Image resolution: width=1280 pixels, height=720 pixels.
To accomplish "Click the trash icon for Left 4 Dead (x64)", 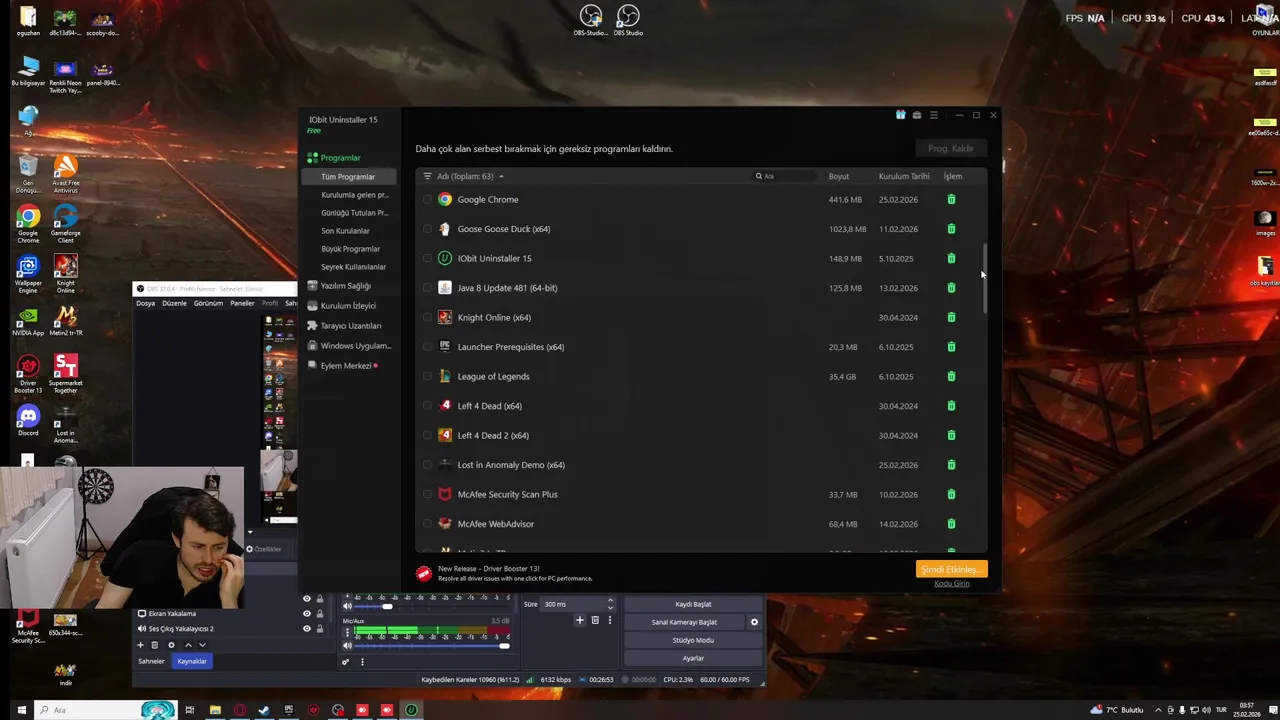I will pos(951,406).
